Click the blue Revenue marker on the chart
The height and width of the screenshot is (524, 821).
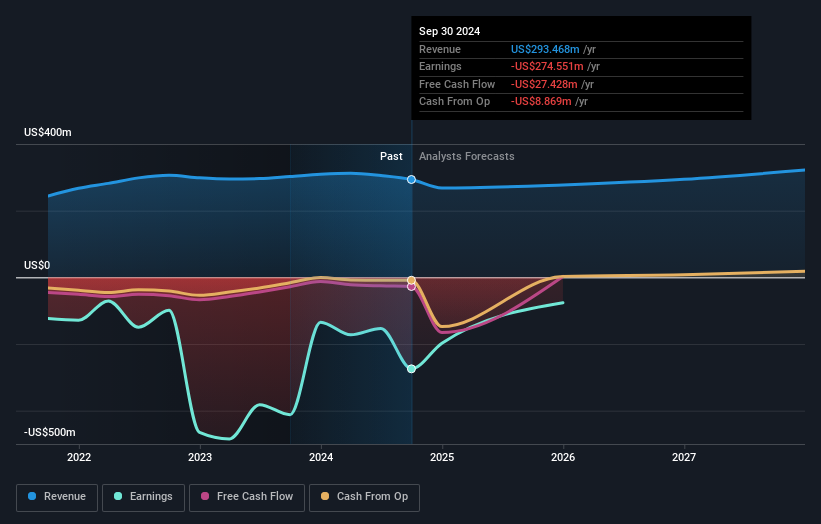pos(412,180)
